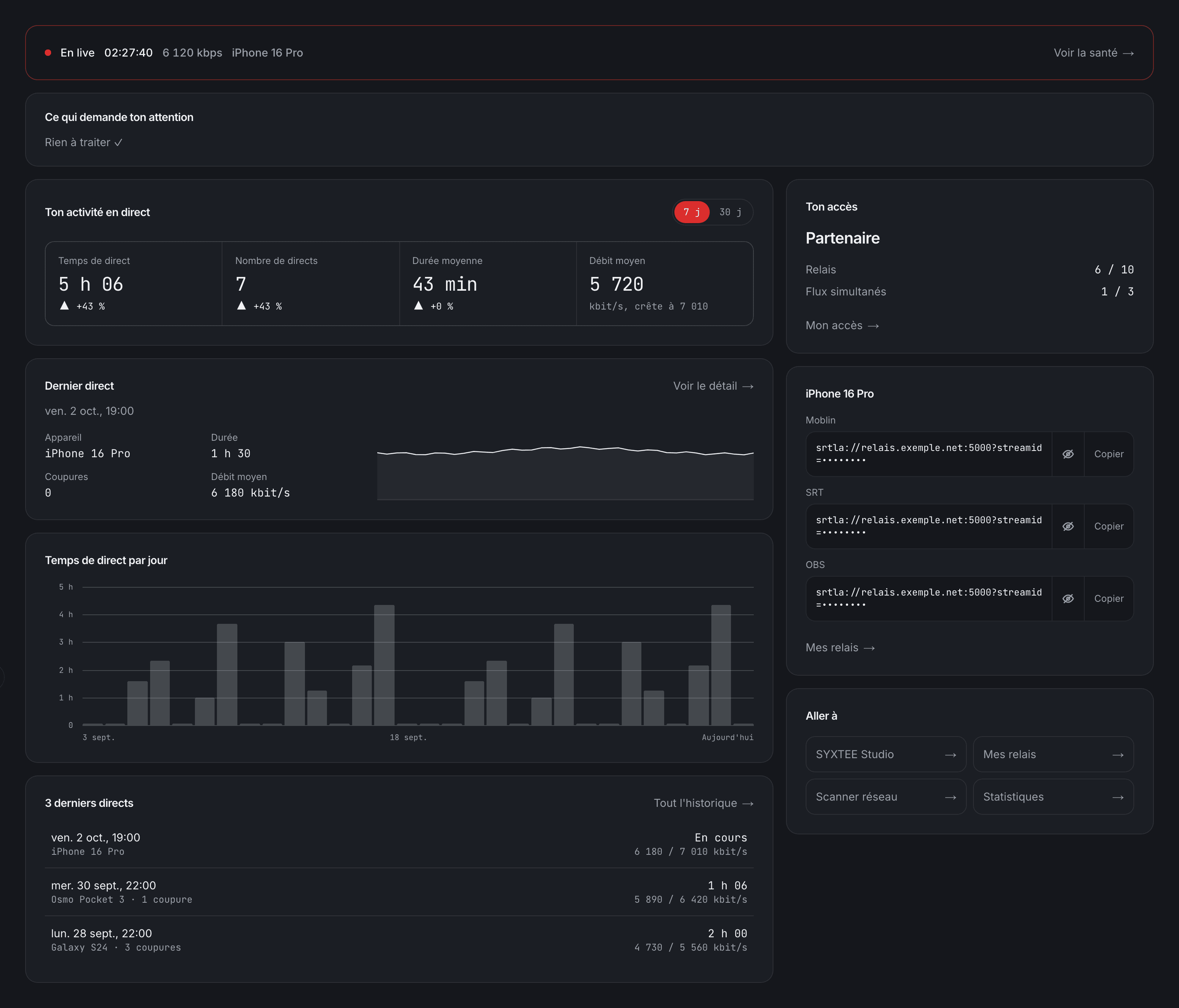Click the Moblin srtla URL field
The height and width of the screenshot is (1008, 1179).
pyautogui.click(x=929, y=454)
